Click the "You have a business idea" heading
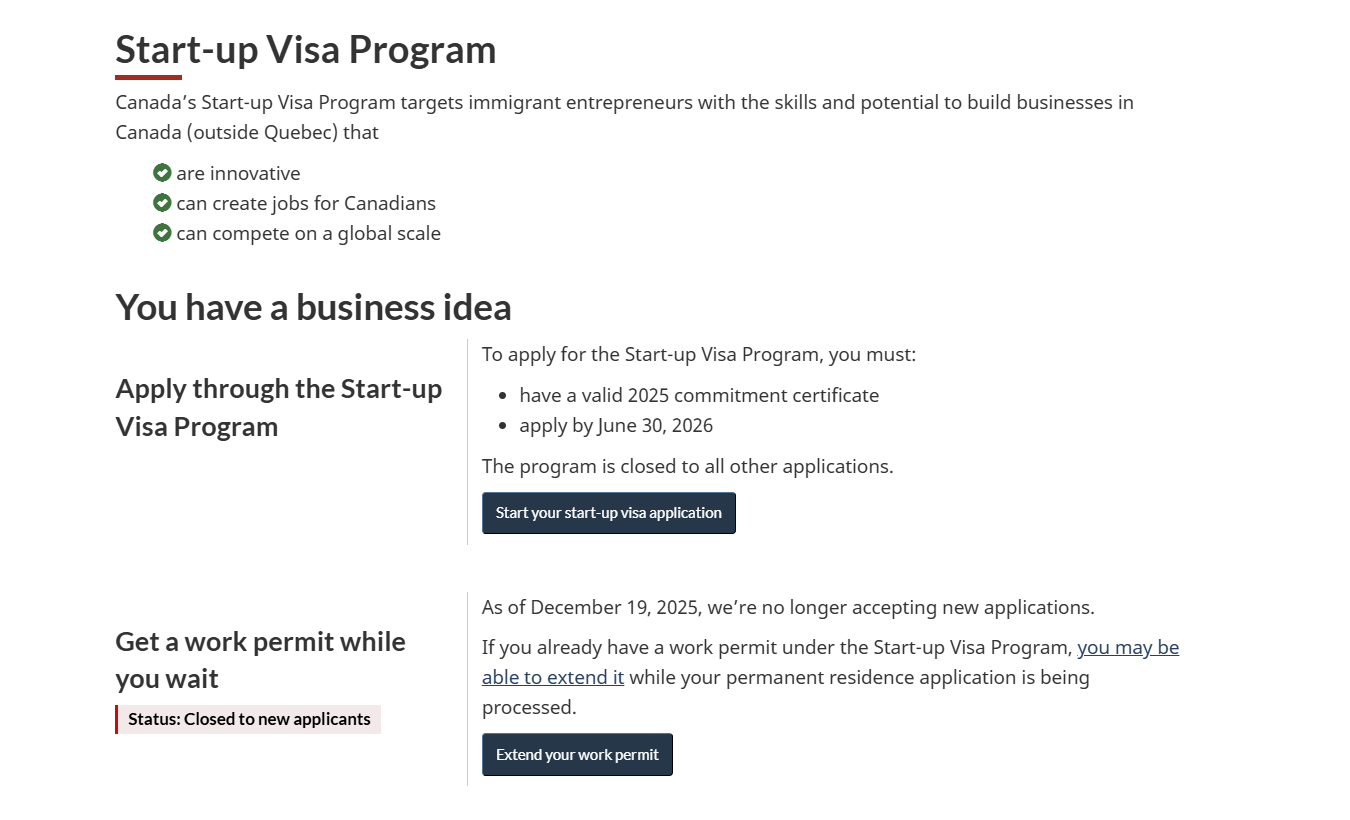 point(313,307)
